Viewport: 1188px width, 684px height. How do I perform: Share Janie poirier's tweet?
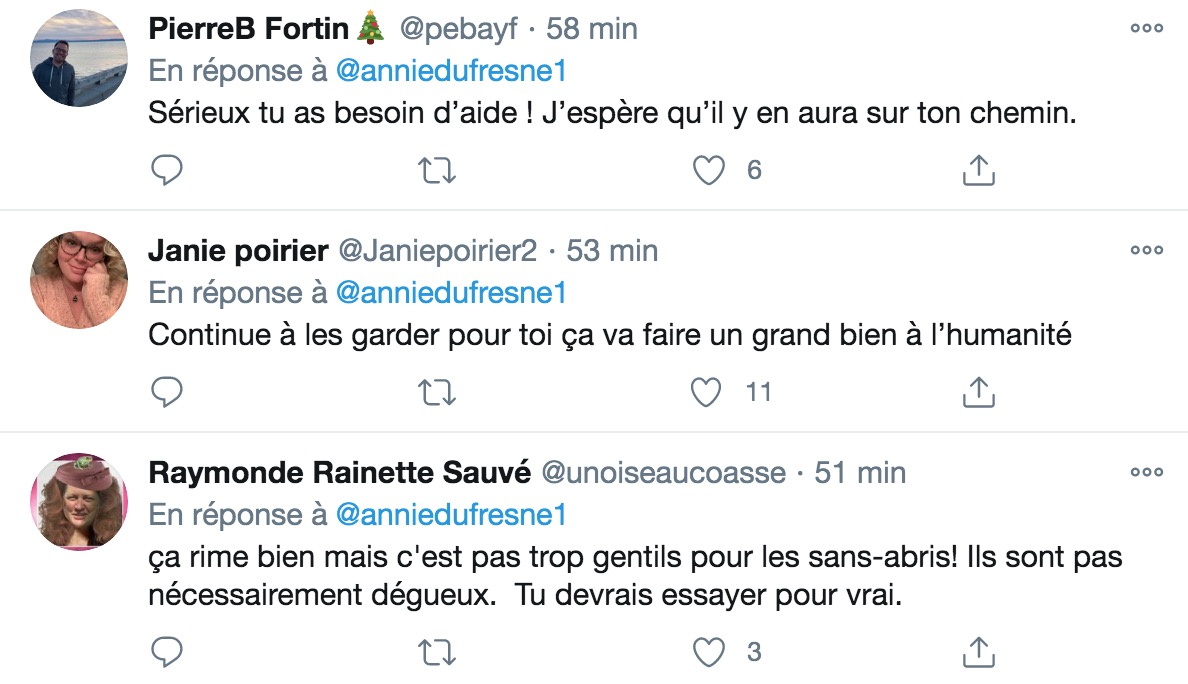978,392
